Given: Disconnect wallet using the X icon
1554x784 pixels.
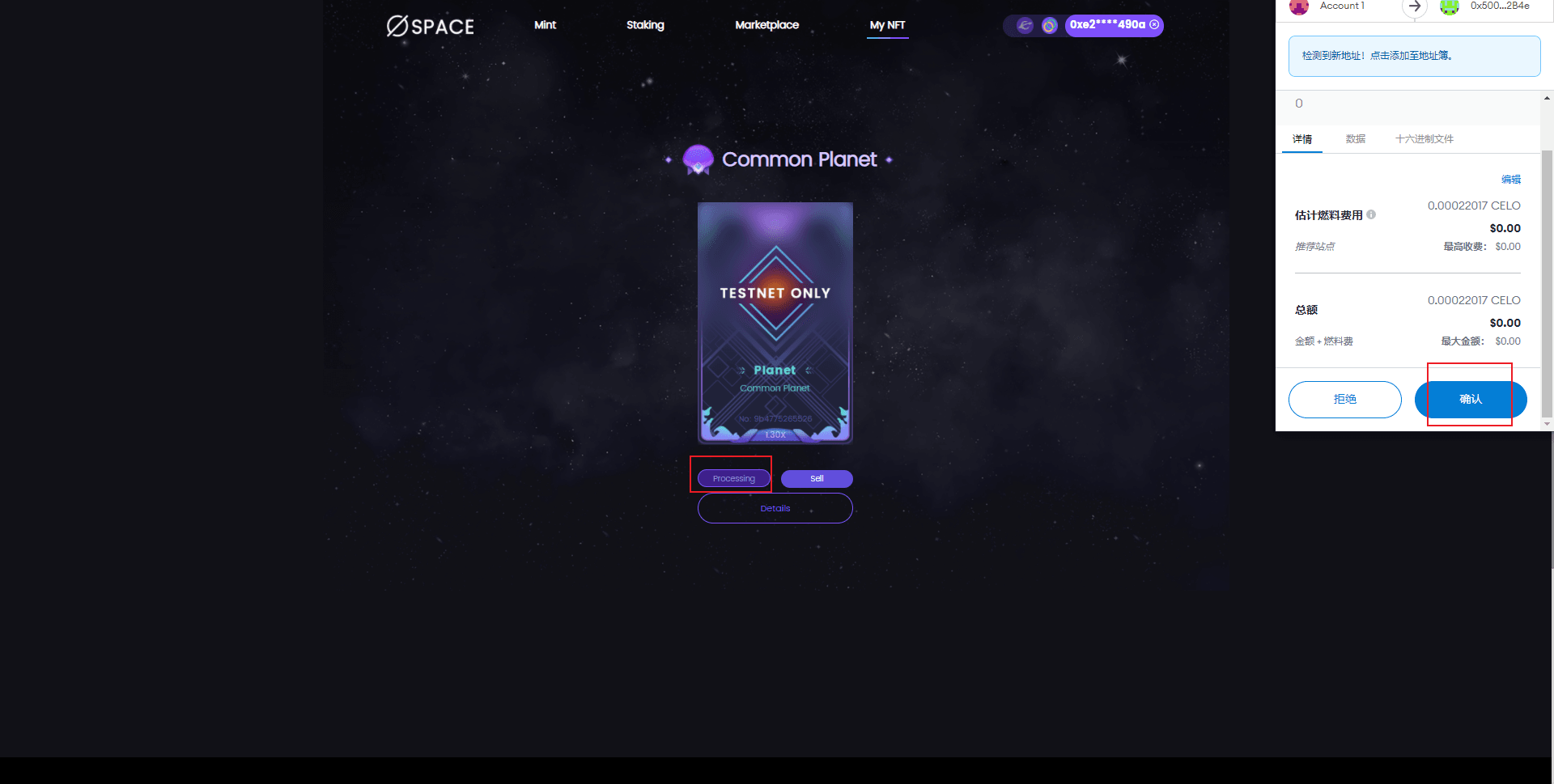Looking at the screenshot, I should (x=1154, y=25).
